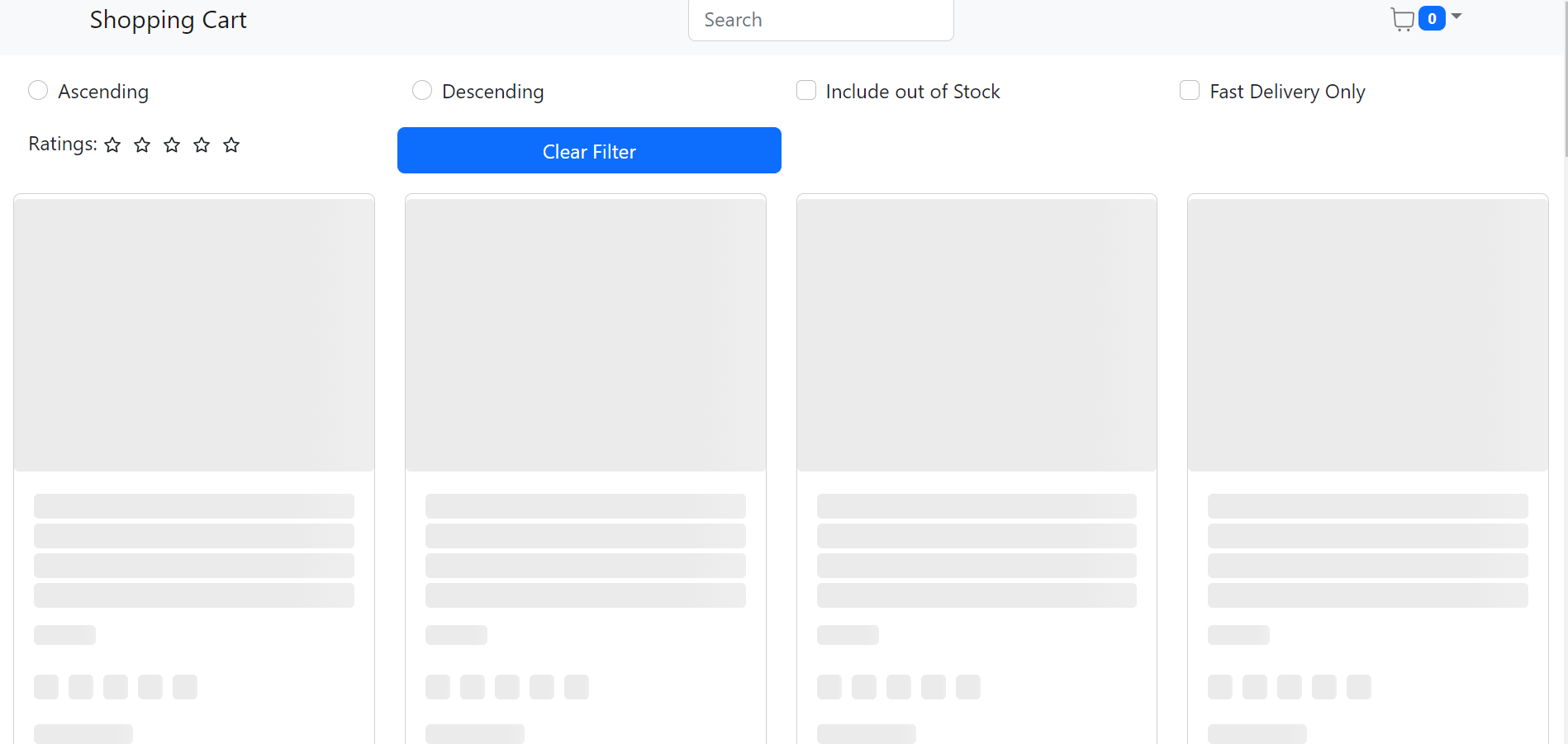Select the fifth rating star
This screenshot has height=744, width=1568.
(x=231, y=145)
